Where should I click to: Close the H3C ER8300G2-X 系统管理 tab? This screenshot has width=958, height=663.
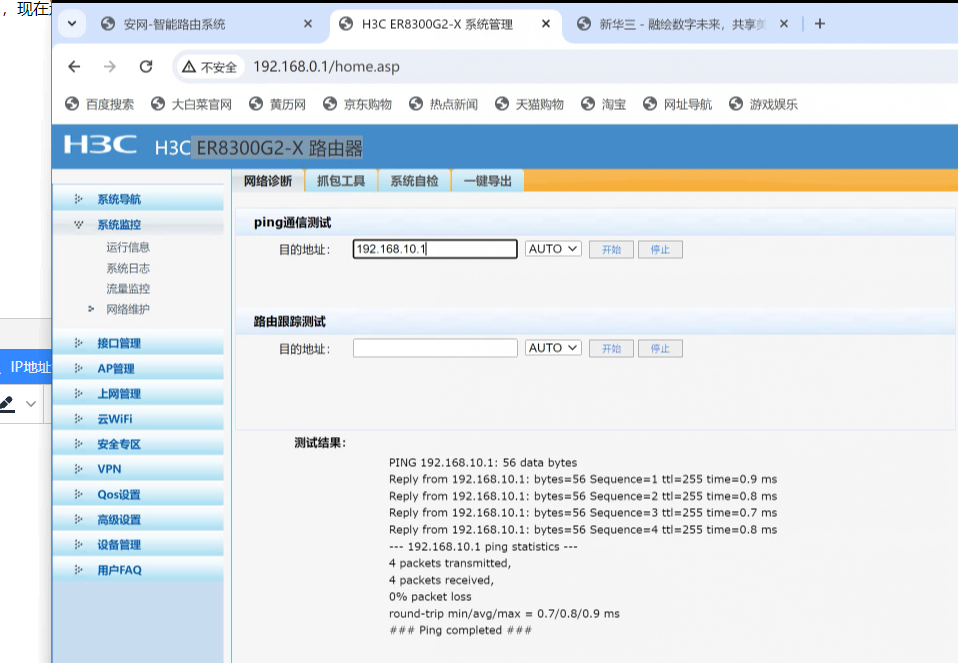(x=546, y=24)
